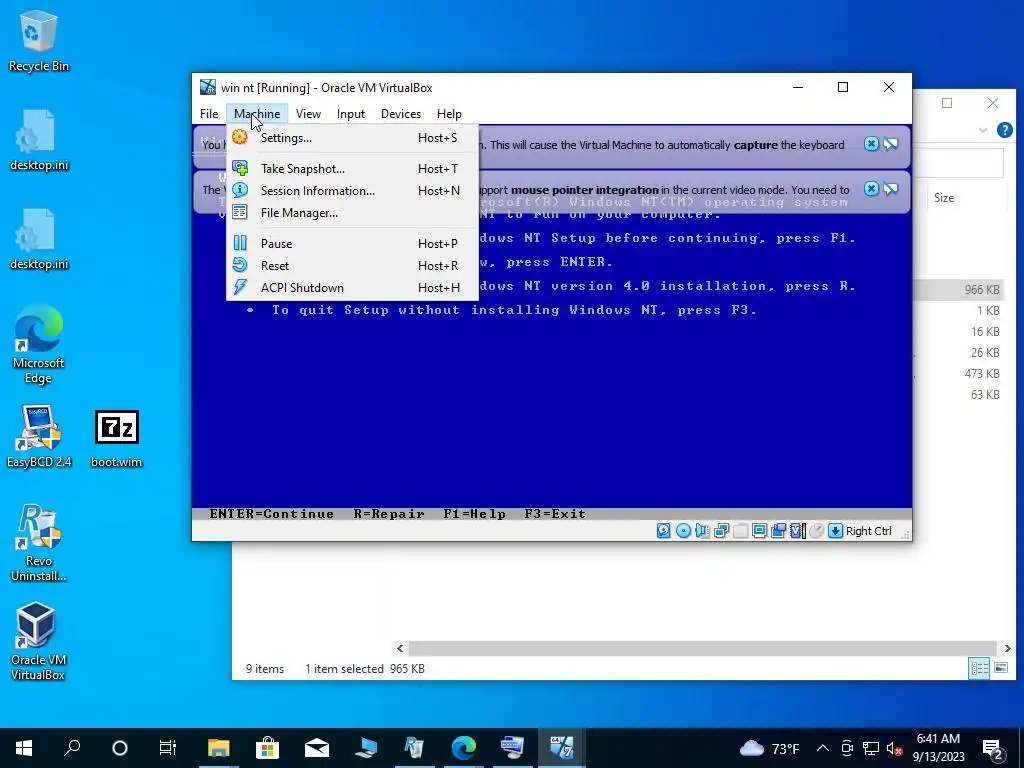Open Task View from the taskbar
The height and width of the screenshot is (768, 1024).
(168, 748)
